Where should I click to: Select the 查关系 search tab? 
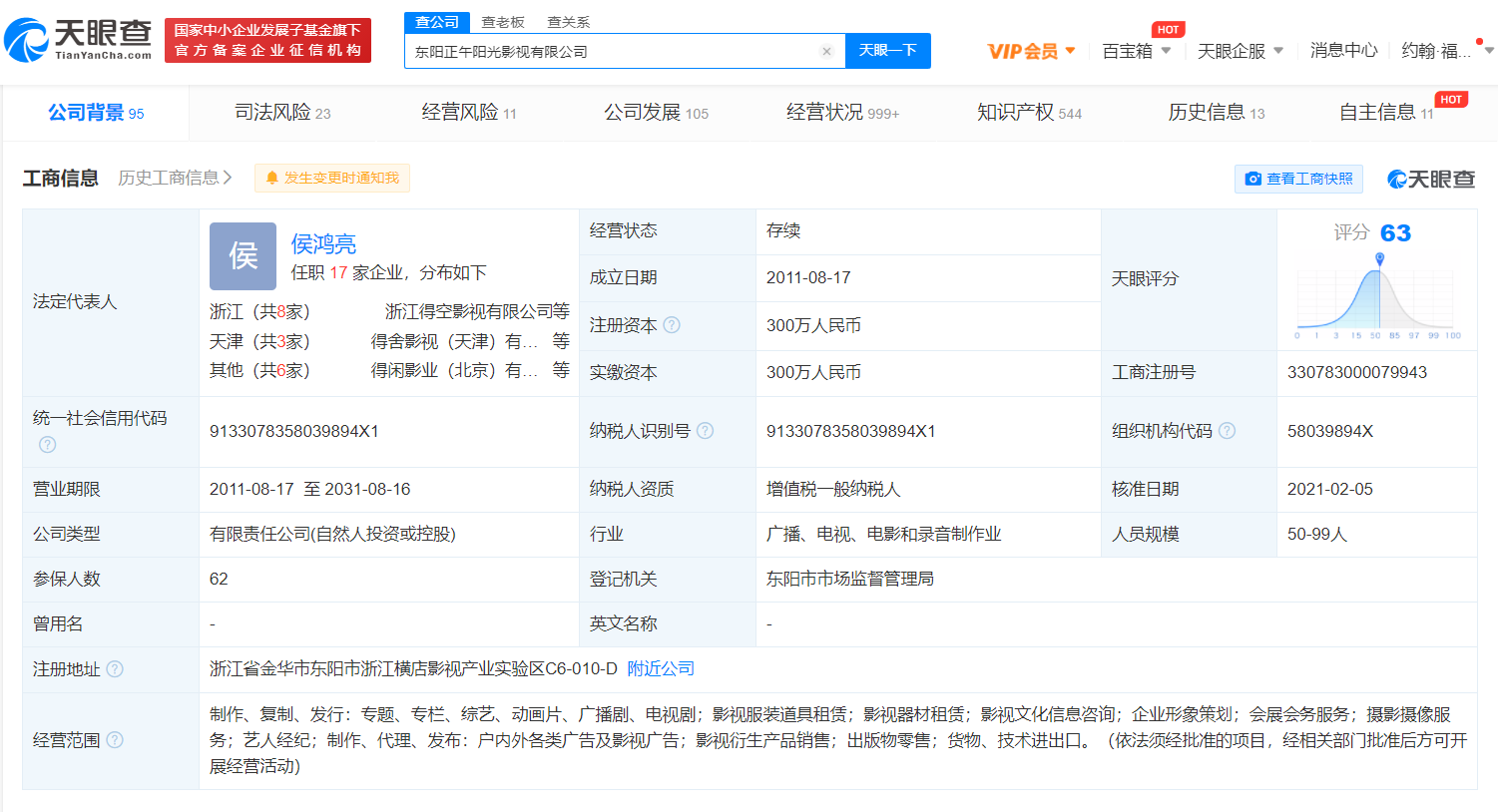(x=568, y=22)
